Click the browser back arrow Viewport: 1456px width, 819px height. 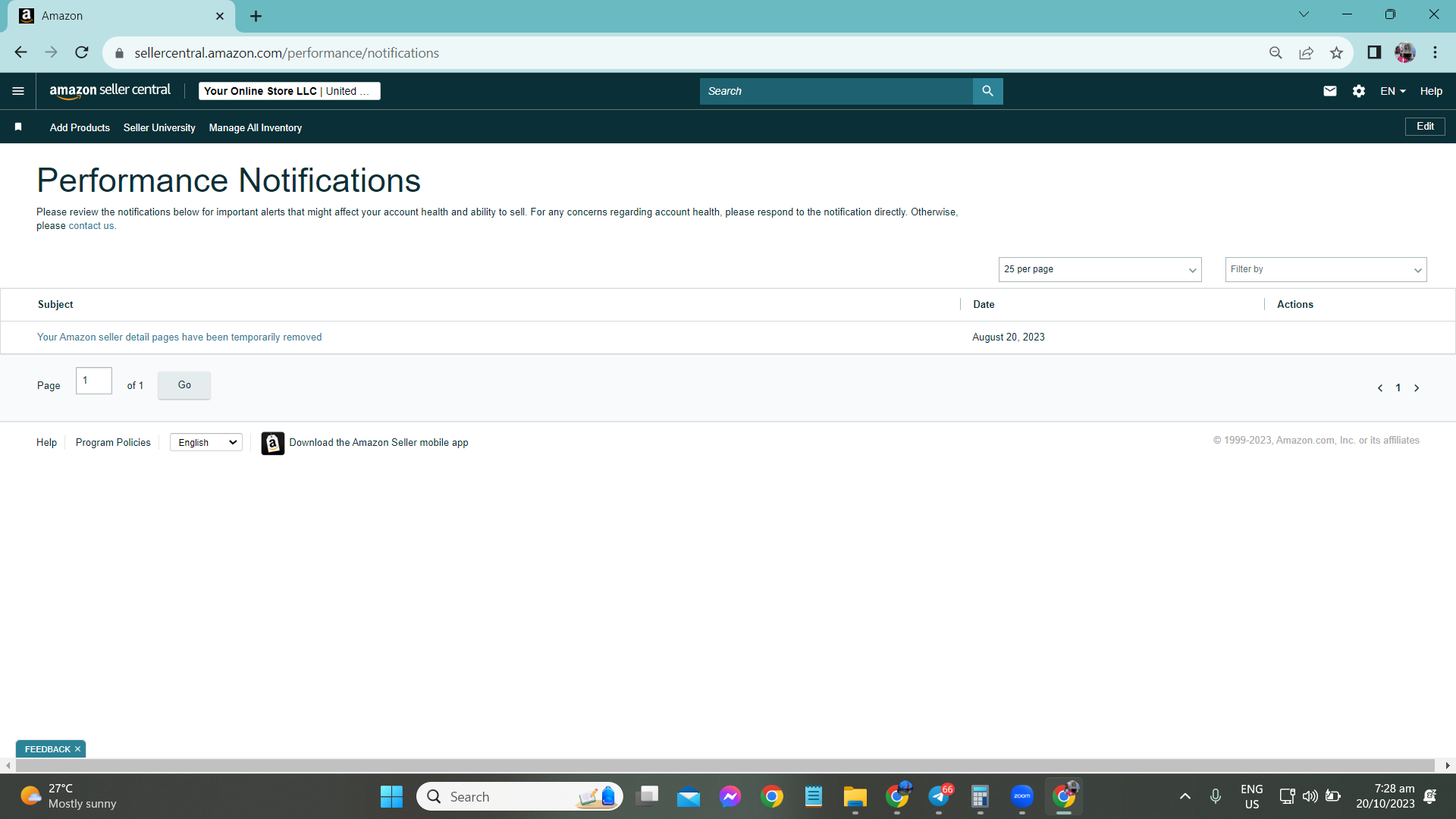(20, 52)
